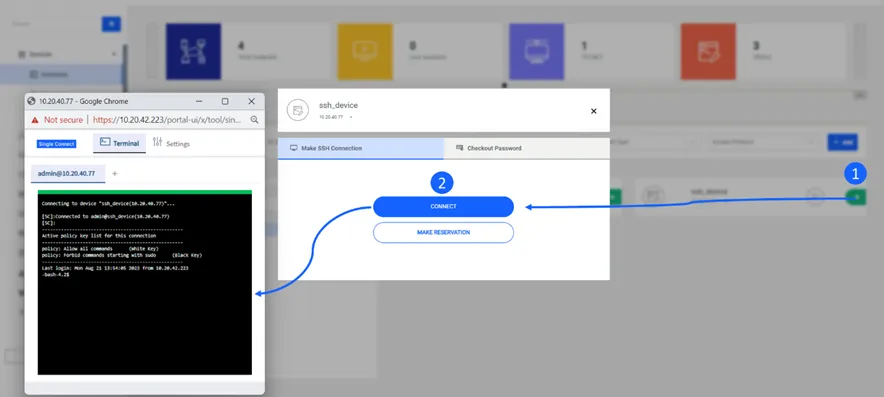This screenshot has width=884, height=397.
Task: Click the 'Allow all commands' policy line
Action: [100, 249]
